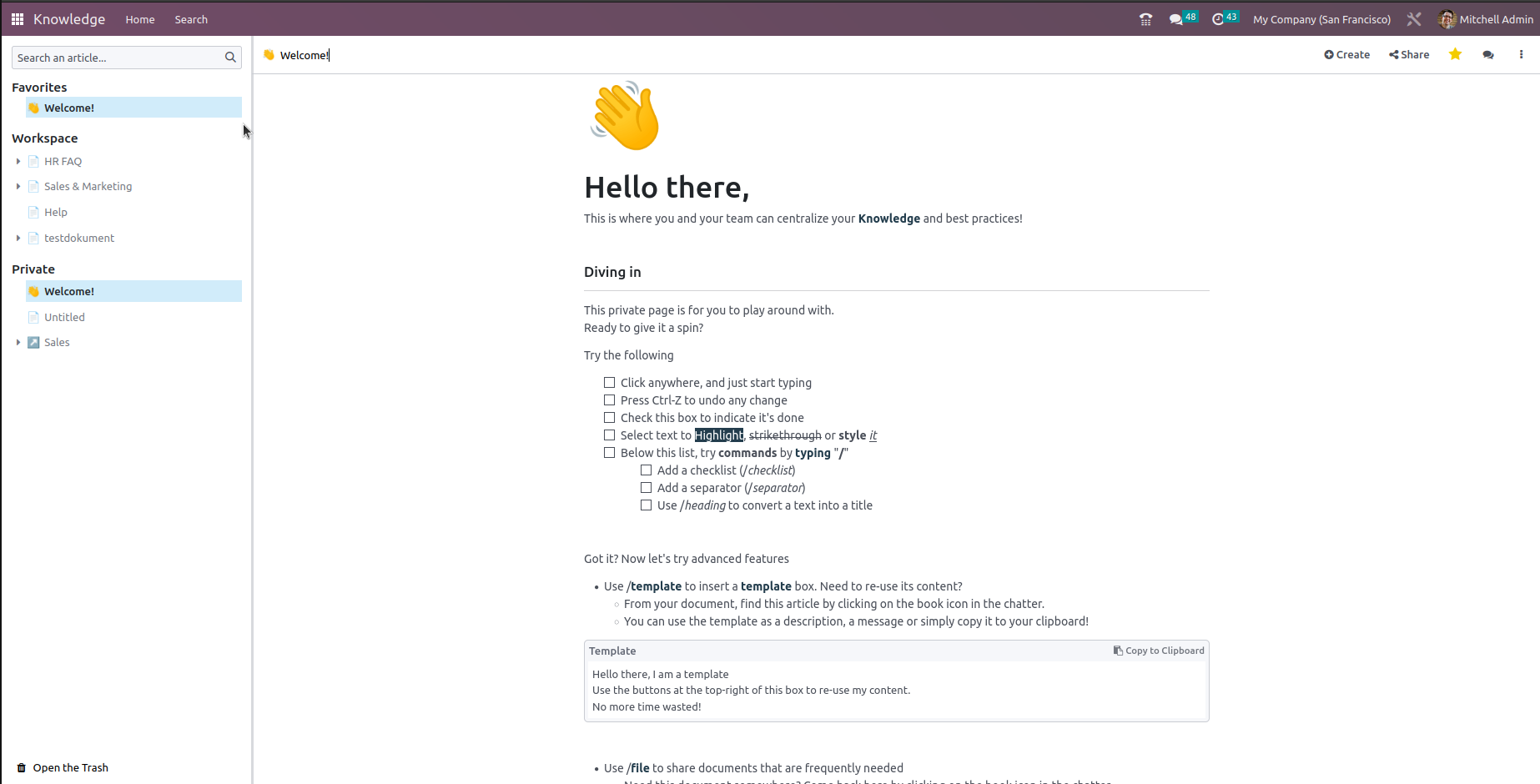Open the HR FAQ article
Image resolution: width=1540 pixels, height=784 pixels.
pyautogui.click(x=63, y=161)
